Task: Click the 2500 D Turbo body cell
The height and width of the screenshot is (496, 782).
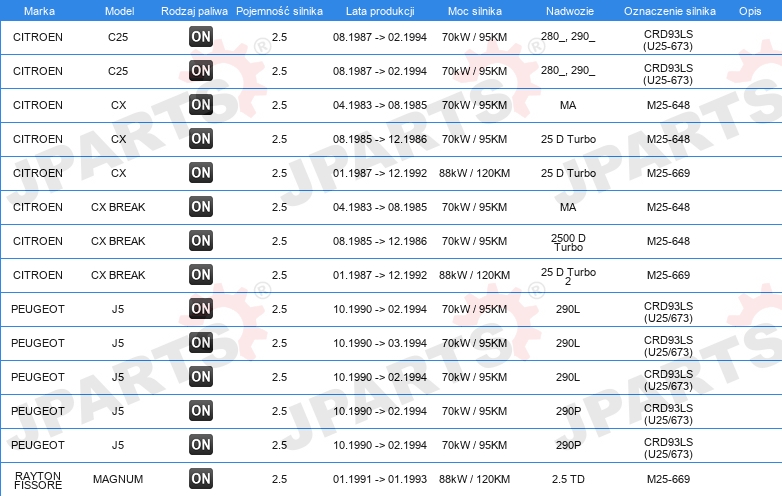Action: (x=568, y=242)
